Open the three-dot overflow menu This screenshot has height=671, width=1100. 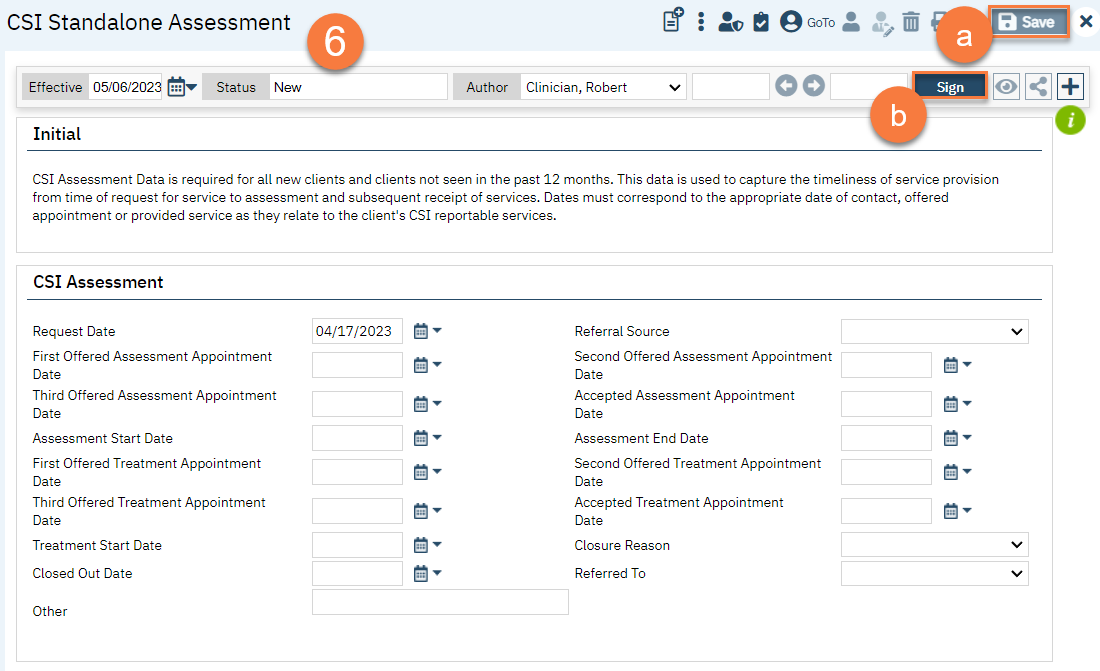(700, 21)
